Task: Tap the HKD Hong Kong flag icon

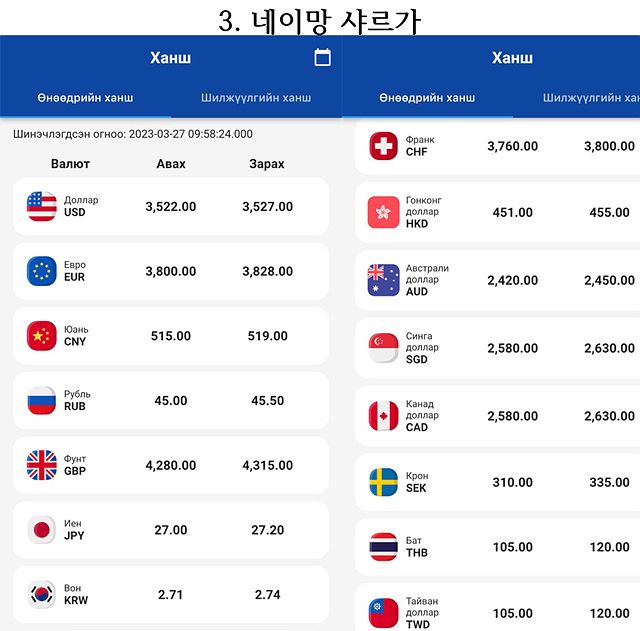Action: tap(383, 212)
